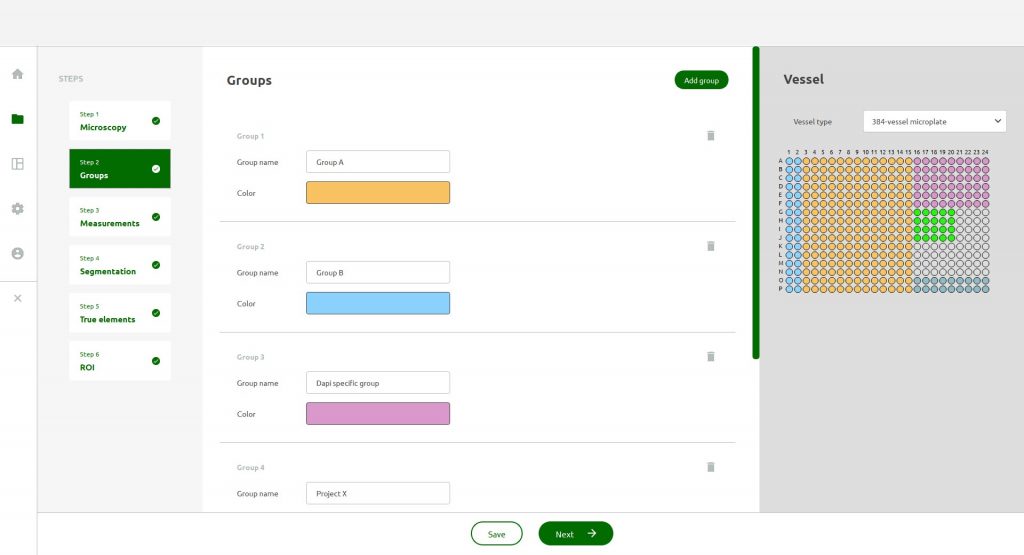Delete Group 3 with trash icon
1024x555 pixels.
[711, 356]
